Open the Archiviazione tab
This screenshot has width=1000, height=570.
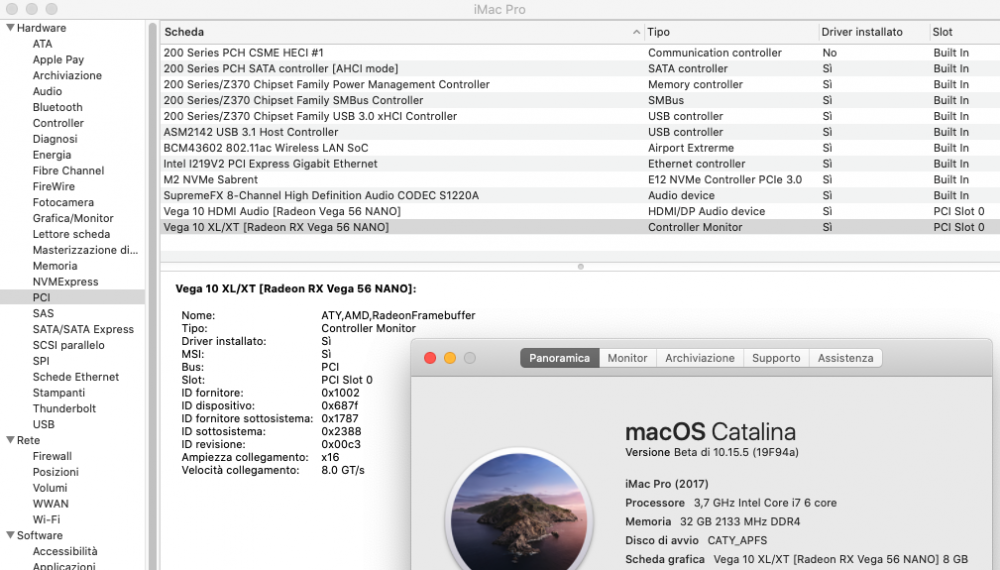[x=700, y=358]
